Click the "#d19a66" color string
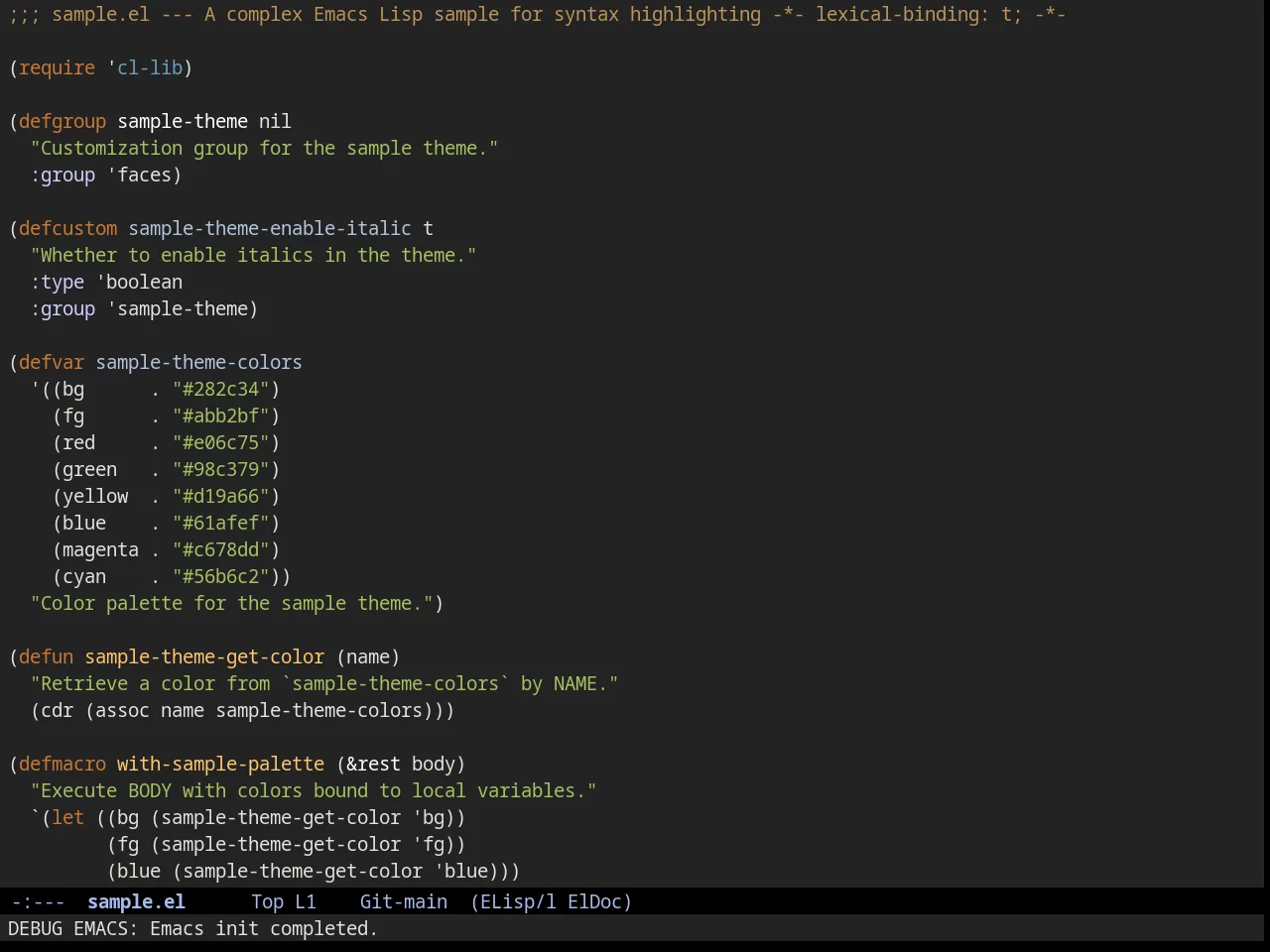This screenshot has height=952, width=1270. [220, 496]
